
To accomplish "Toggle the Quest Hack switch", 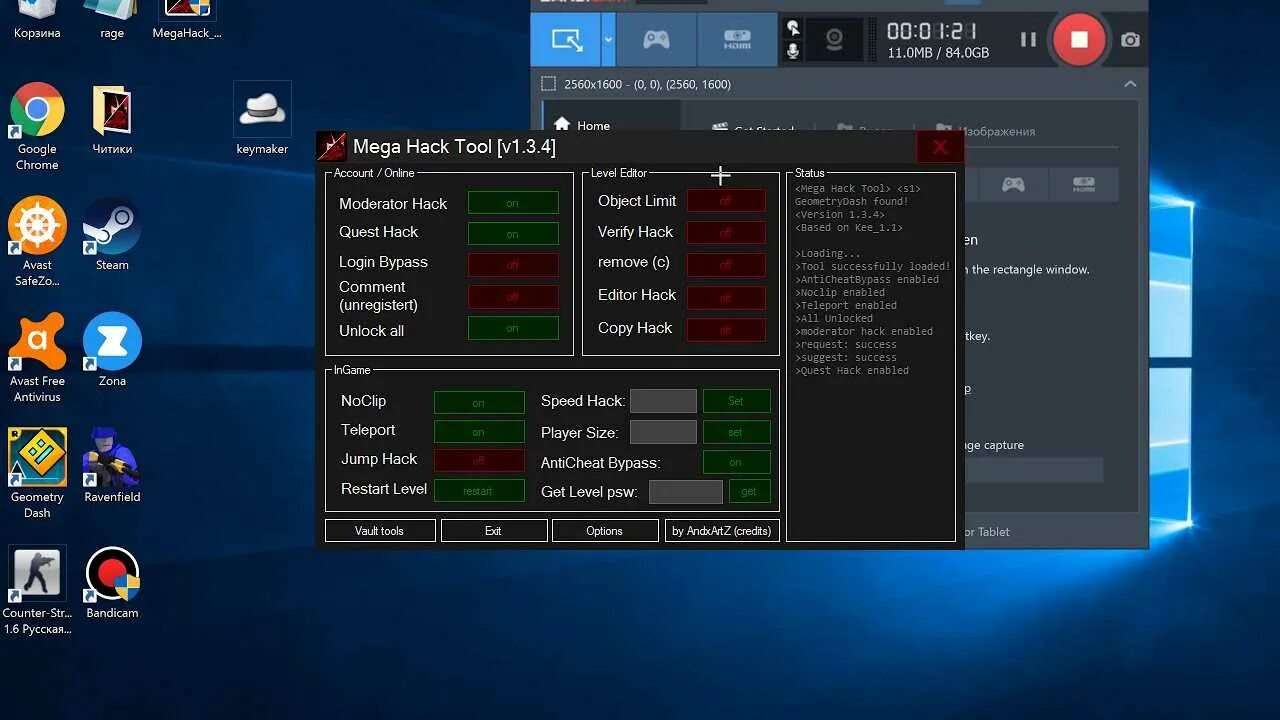I will pos(513,234).
